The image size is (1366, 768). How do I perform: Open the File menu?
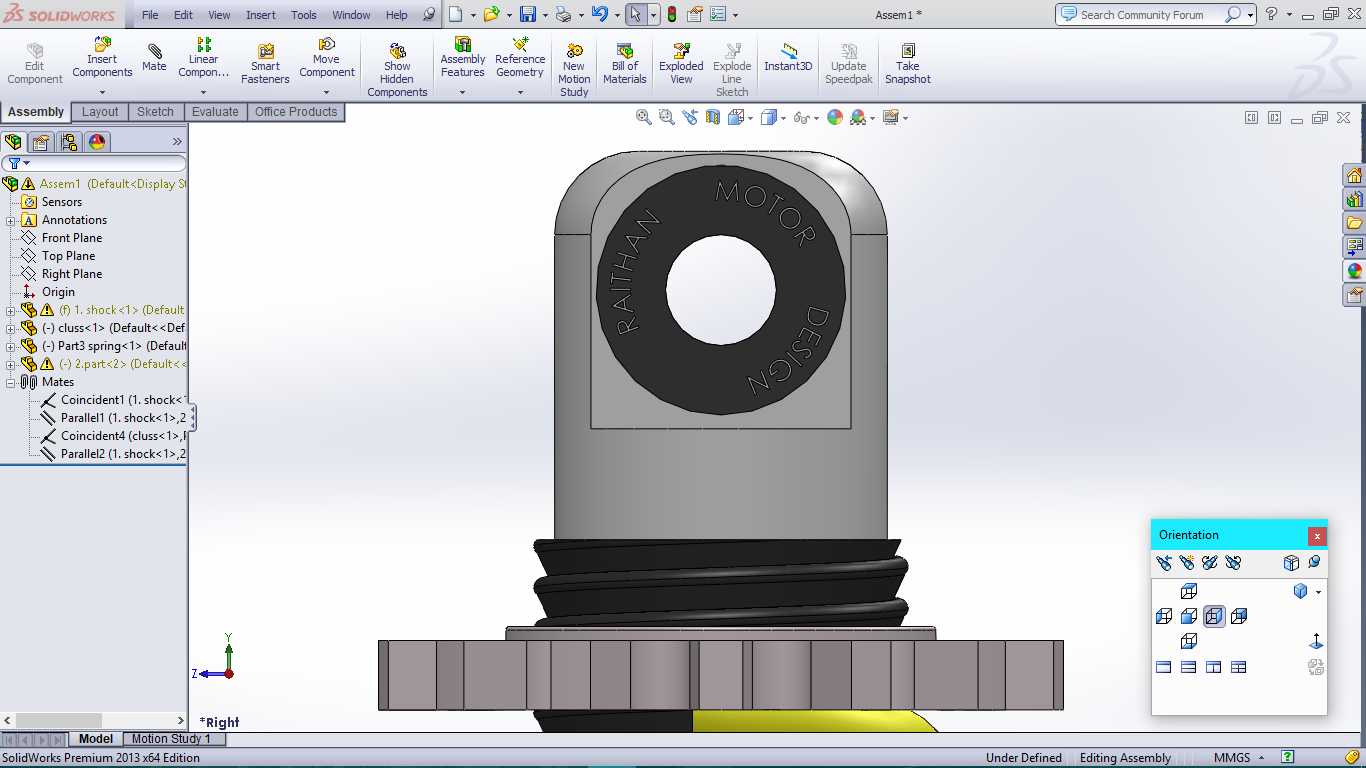click(150, 15)
